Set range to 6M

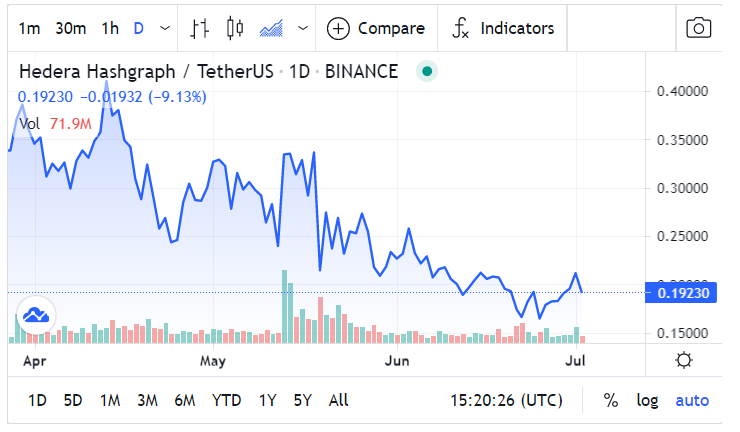[185, 400]
